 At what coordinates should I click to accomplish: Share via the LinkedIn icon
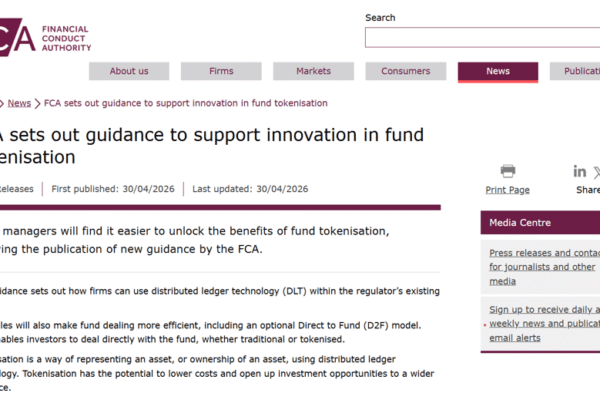[579, 171]
